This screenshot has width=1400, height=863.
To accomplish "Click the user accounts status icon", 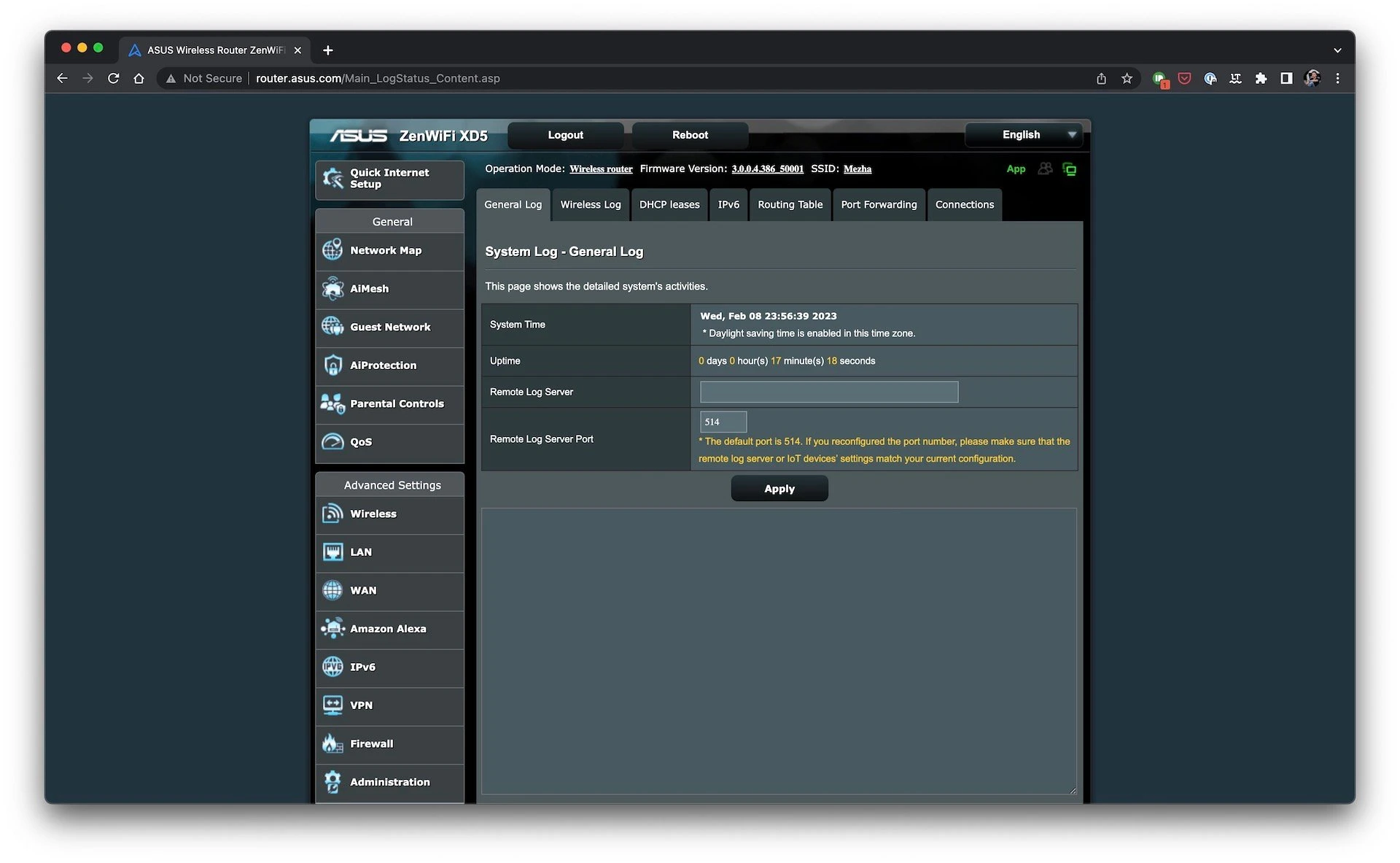I will click(x=1045, y=169).
